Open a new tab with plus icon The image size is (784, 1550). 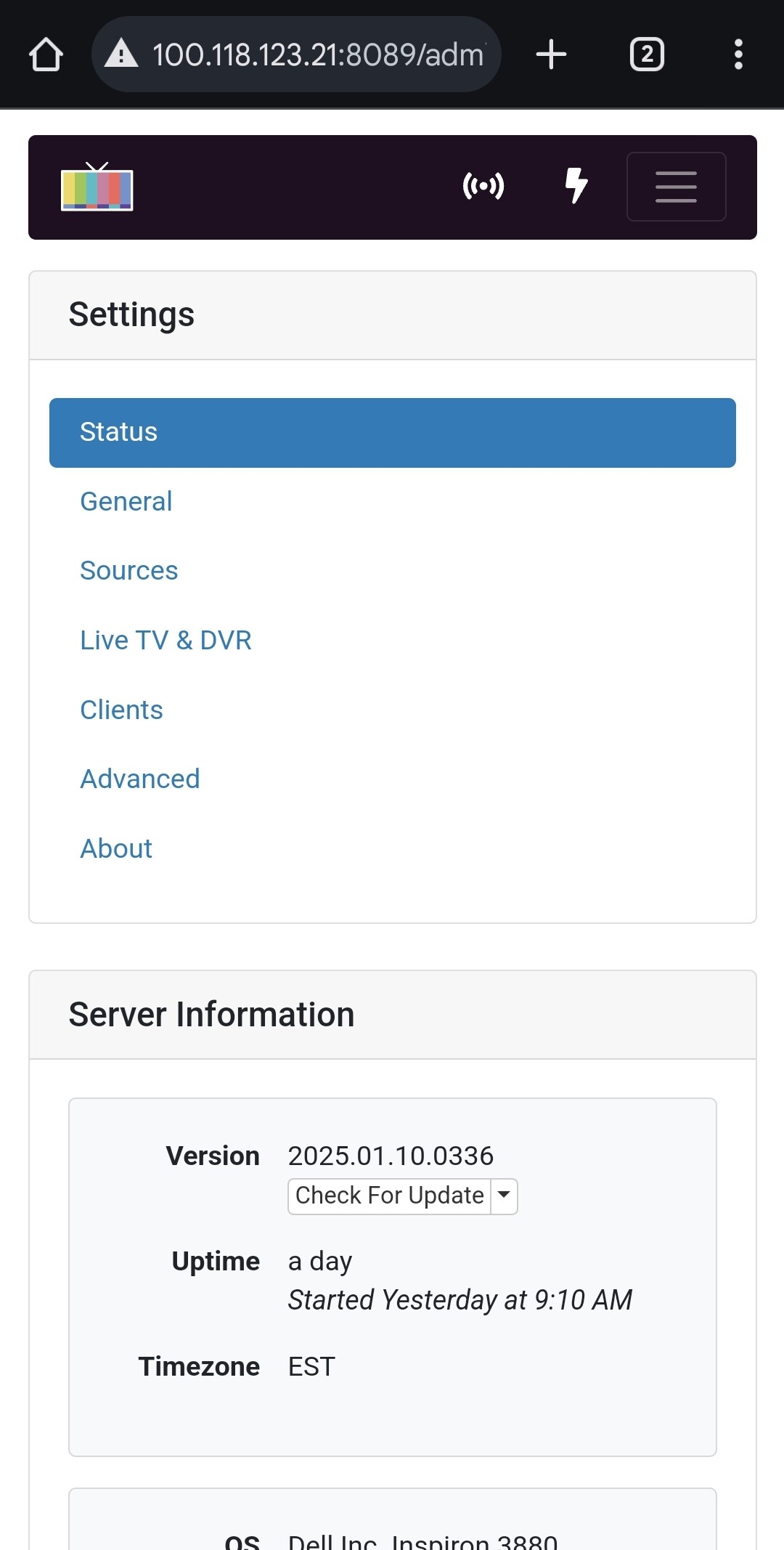(551, 54)
